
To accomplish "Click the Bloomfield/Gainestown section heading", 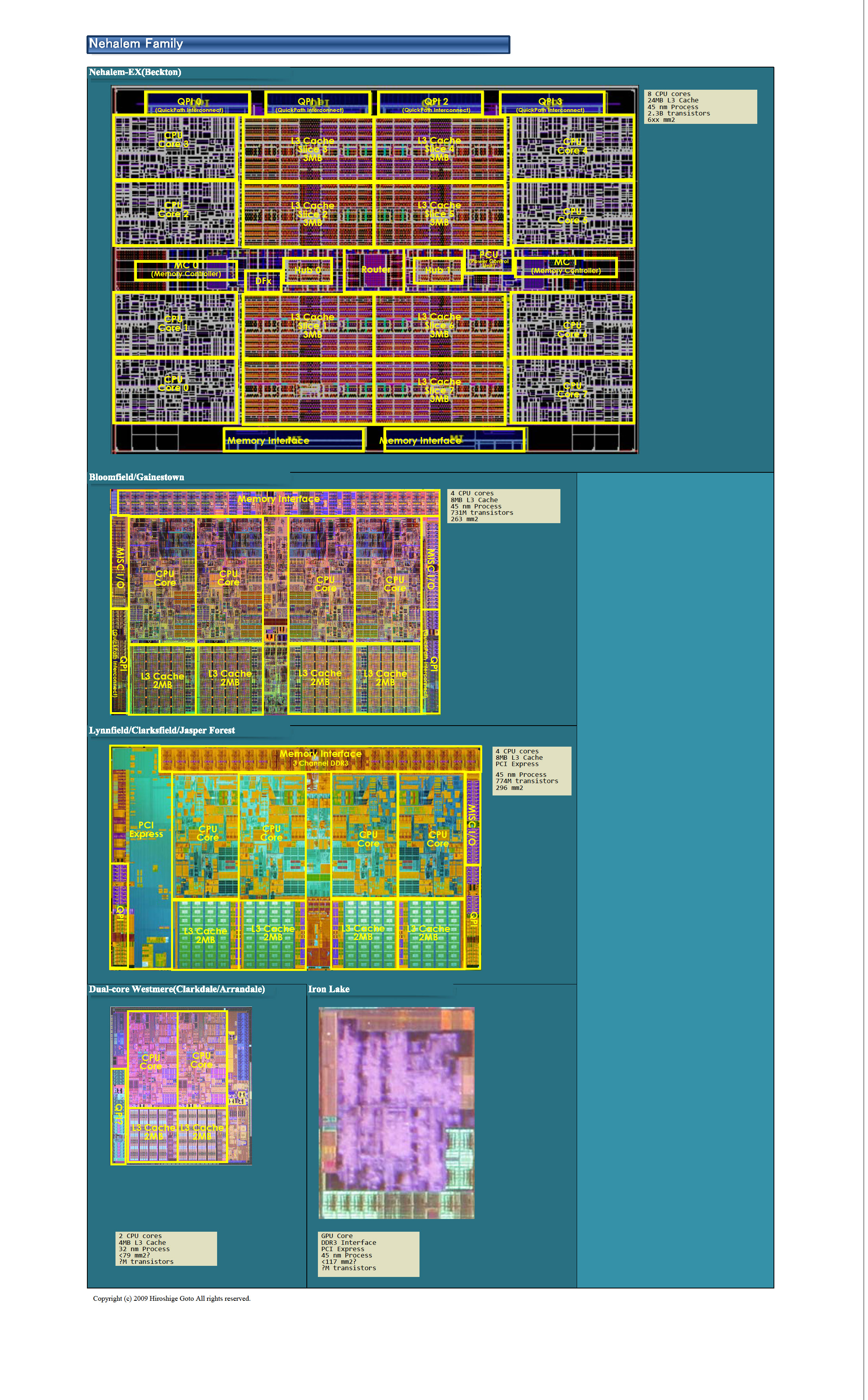I will (137, 477).
